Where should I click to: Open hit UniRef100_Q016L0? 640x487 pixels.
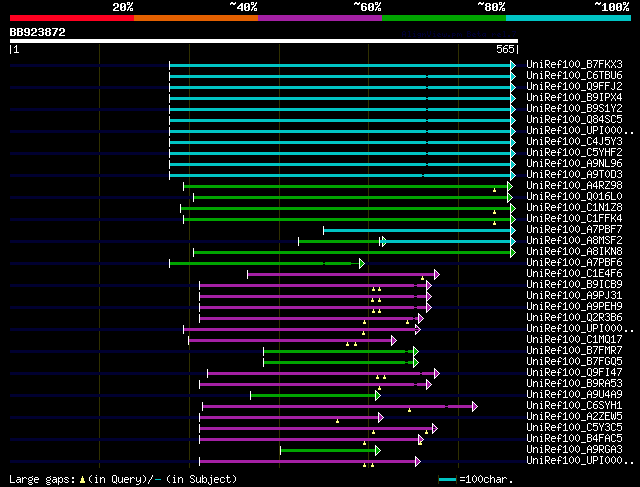pyautogui.click(x=574, y=197)
